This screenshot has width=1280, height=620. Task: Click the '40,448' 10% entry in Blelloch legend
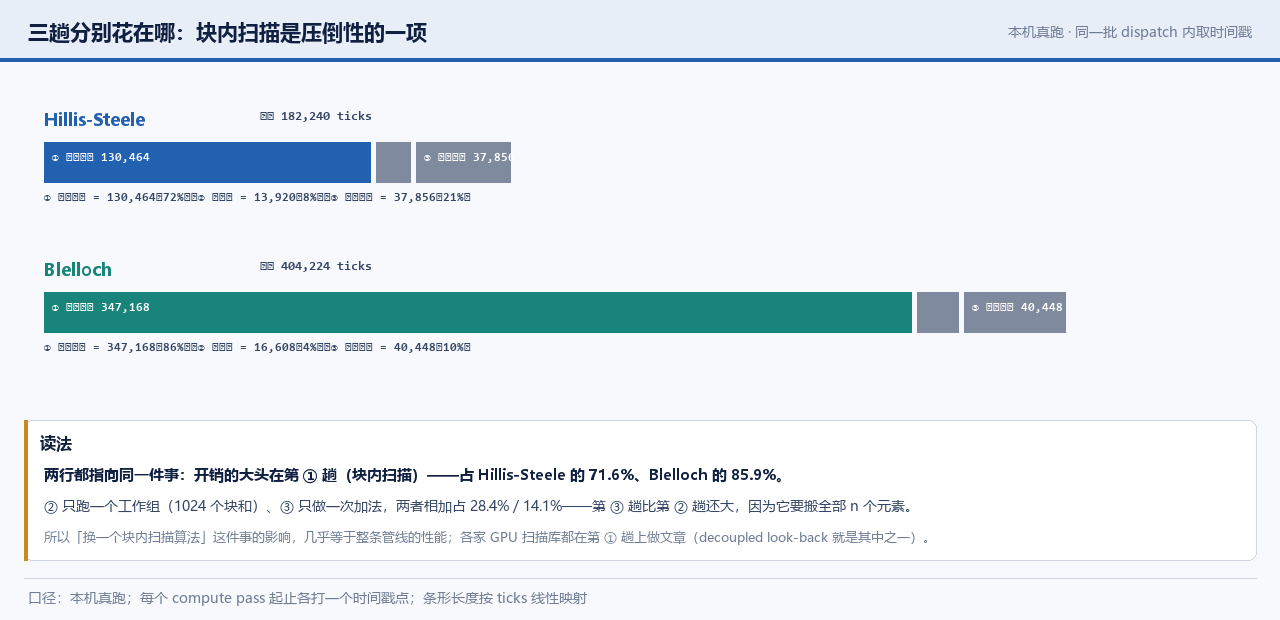401,348
